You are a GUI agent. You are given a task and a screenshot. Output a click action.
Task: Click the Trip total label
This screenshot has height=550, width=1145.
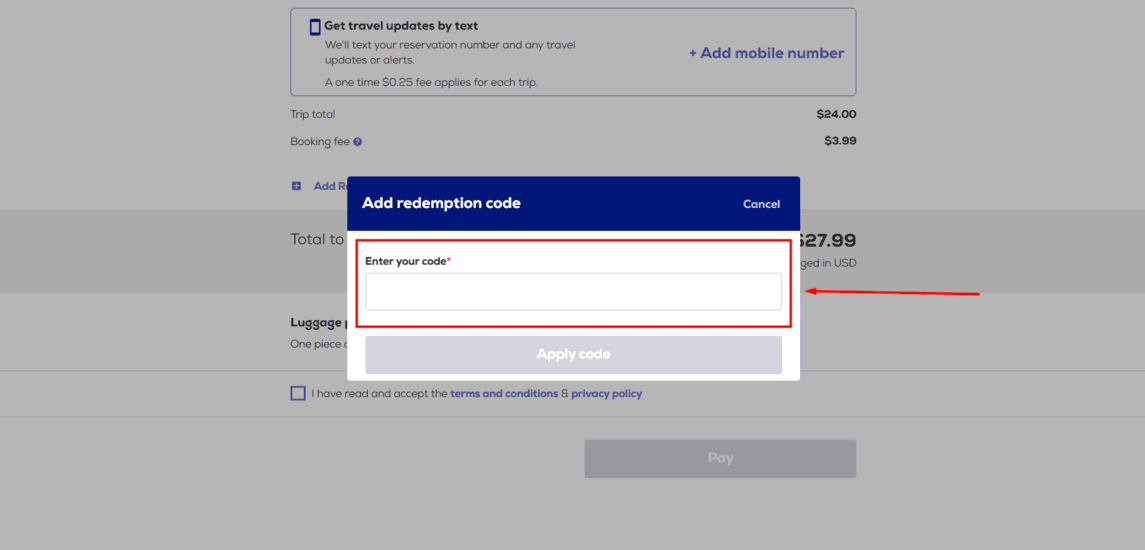pos(313,115)
